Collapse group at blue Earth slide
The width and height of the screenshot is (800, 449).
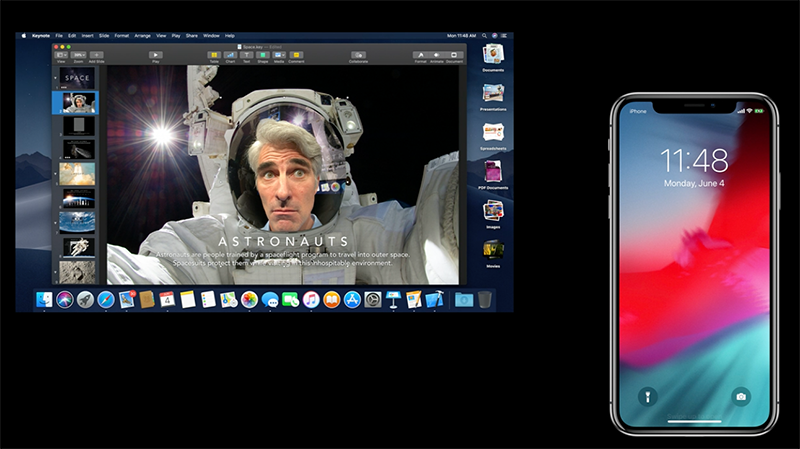point(56,223)
